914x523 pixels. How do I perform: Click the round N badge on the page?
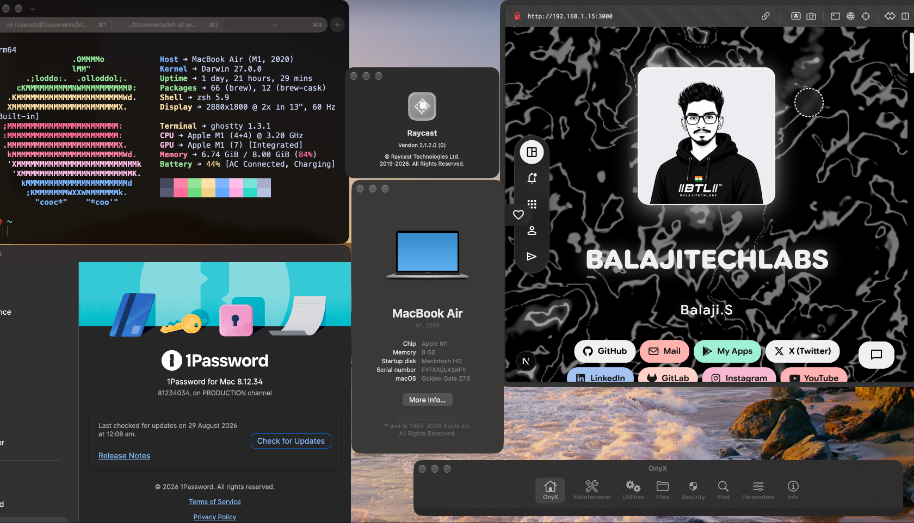(526, 361)
